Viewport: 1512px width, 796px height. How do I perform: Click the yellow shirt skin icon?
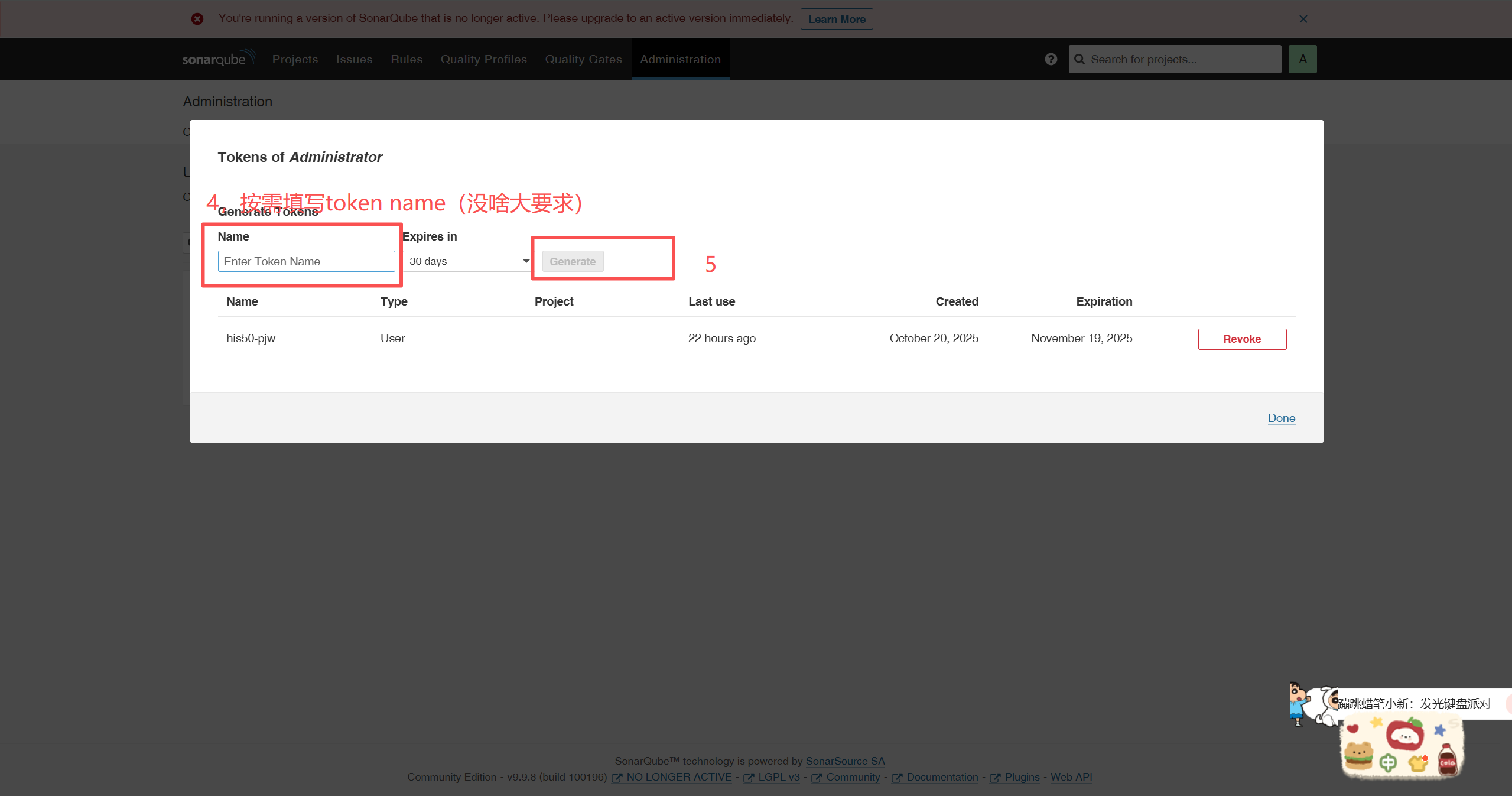(1418, 763)
